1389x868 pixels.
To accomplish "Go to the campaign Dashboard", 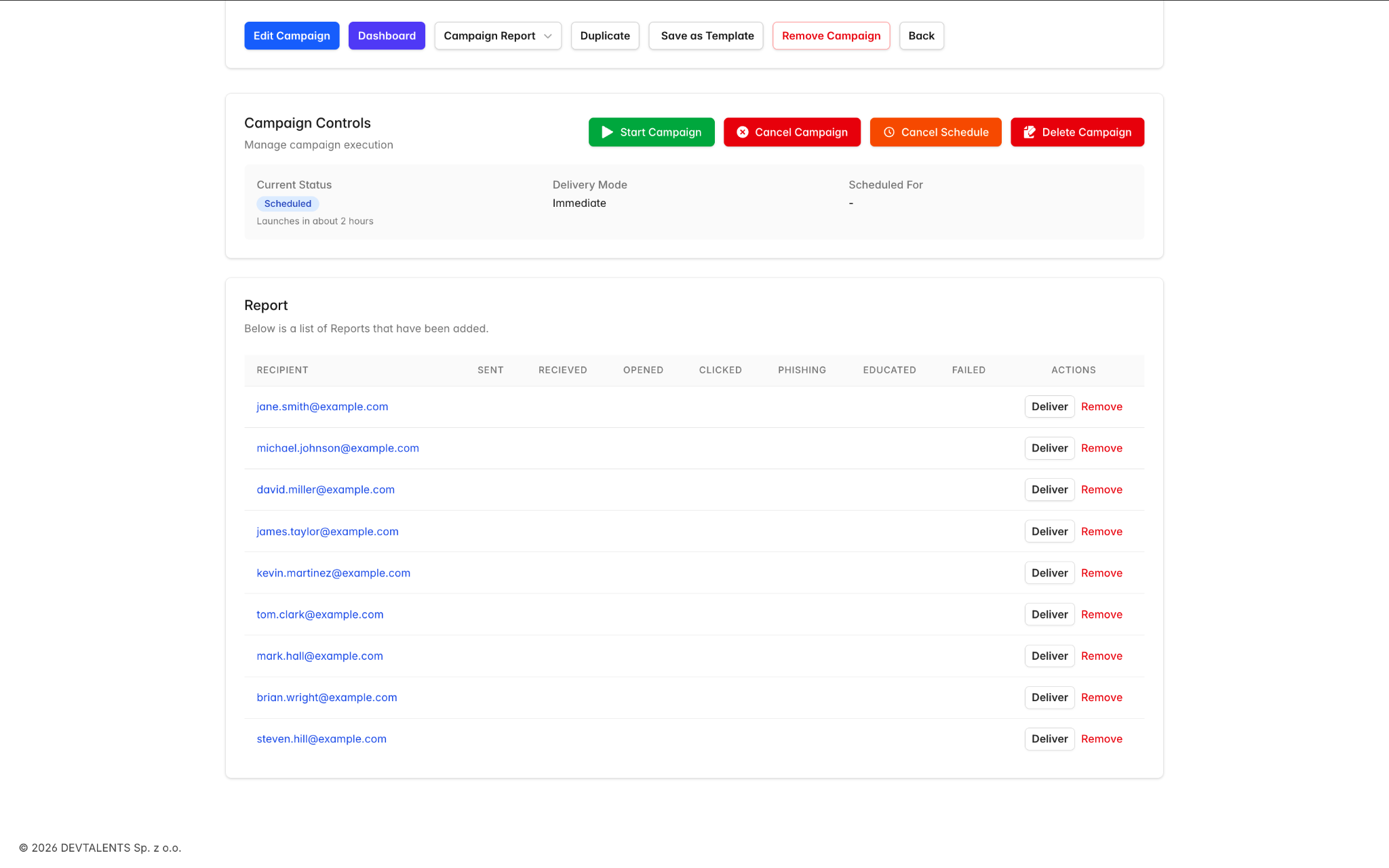I will pos(387,36).
